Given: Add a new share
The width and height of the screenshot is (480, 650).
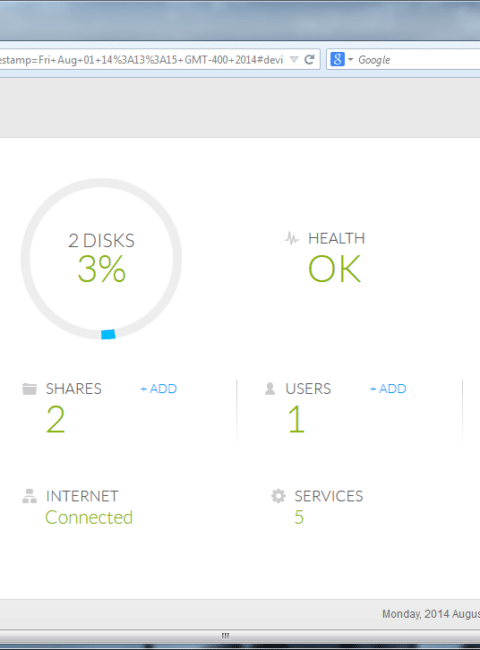Looking at the screenshot, I should pyautogui.click(x=159, y=389).
